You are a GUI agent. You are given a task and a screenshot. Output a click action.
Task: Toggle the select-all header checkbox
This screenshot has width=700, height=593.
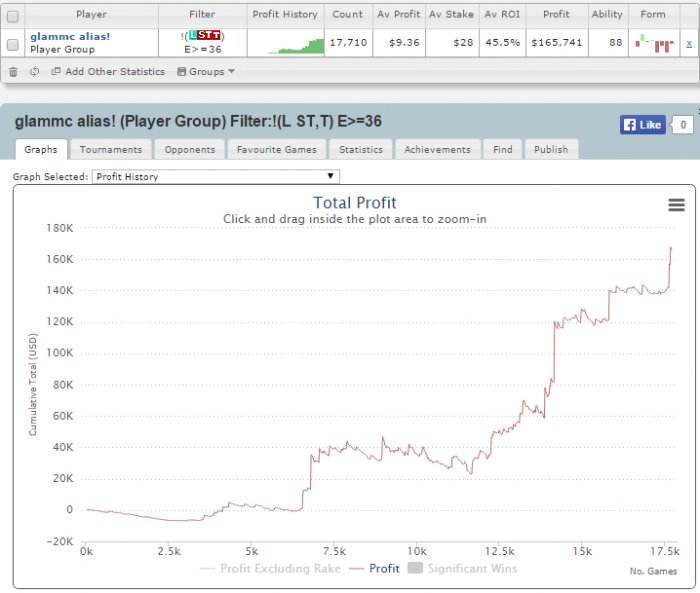click(12, 15)
